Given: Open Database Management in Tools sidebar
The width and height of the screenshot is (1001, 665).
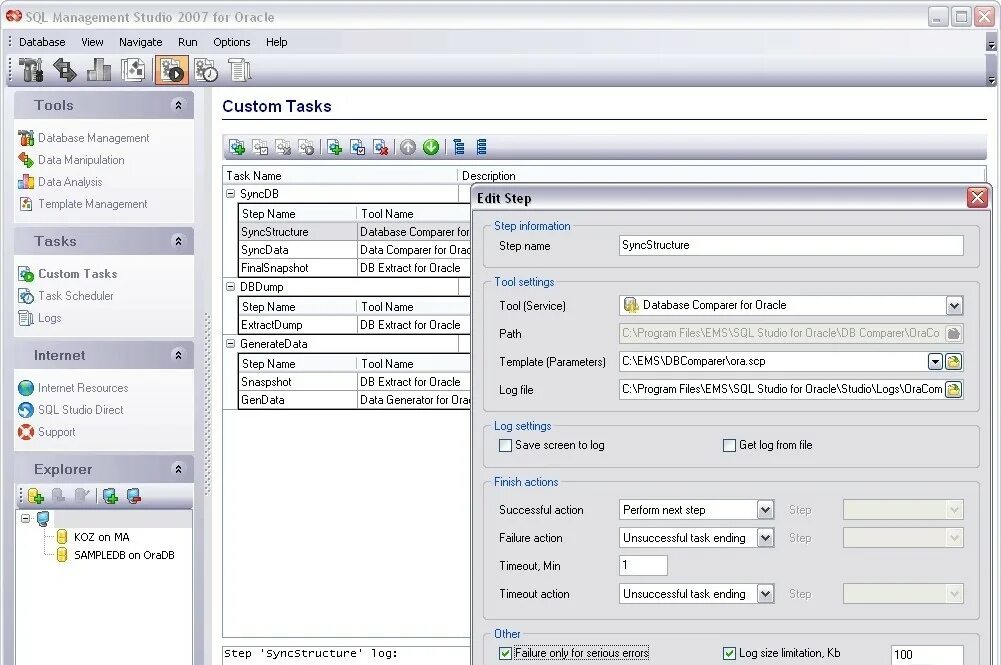Looking at the screenshot, I should point(84,138).
